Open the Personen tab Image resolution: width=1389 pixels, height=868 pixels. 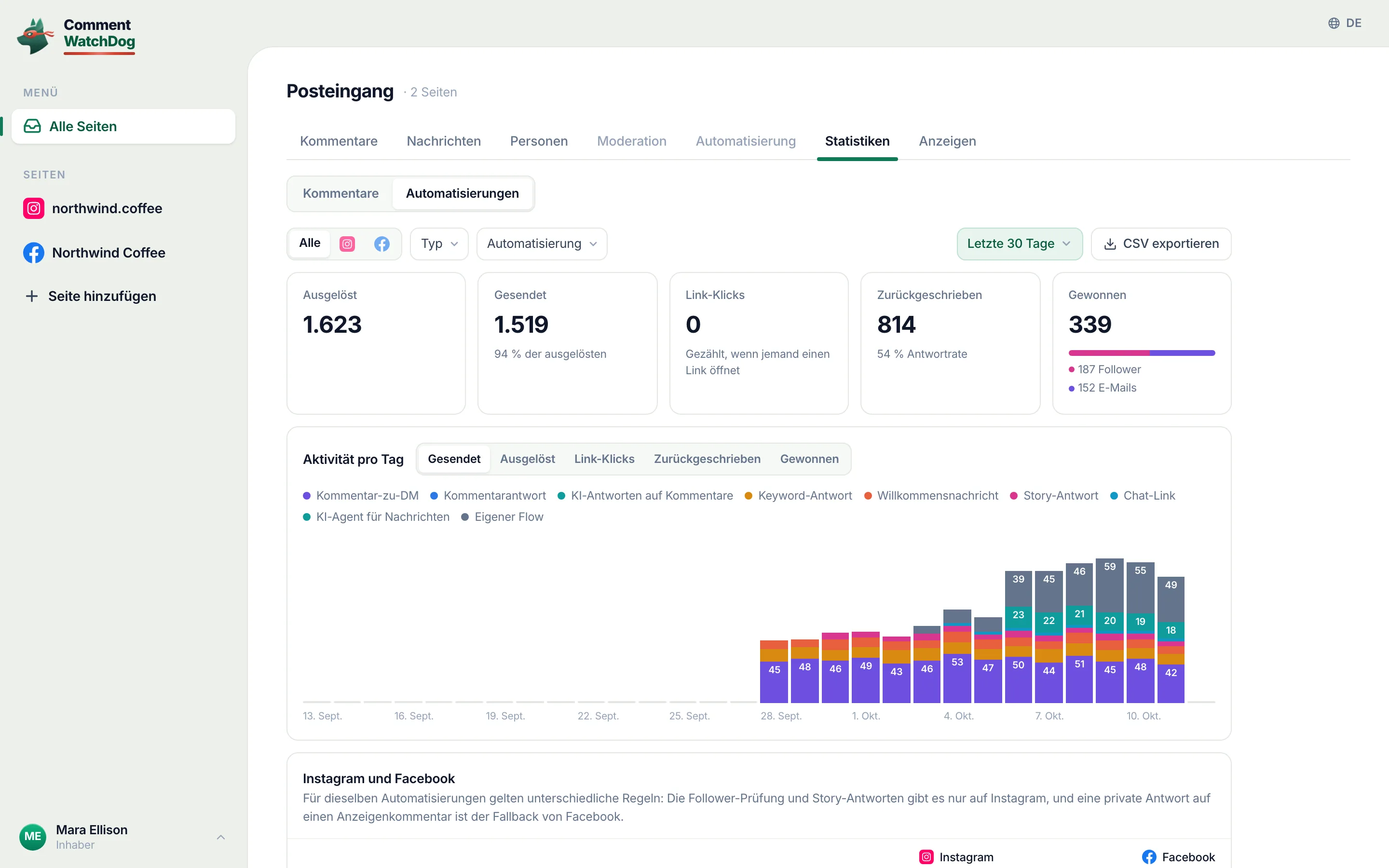click(x=538, y=141)
